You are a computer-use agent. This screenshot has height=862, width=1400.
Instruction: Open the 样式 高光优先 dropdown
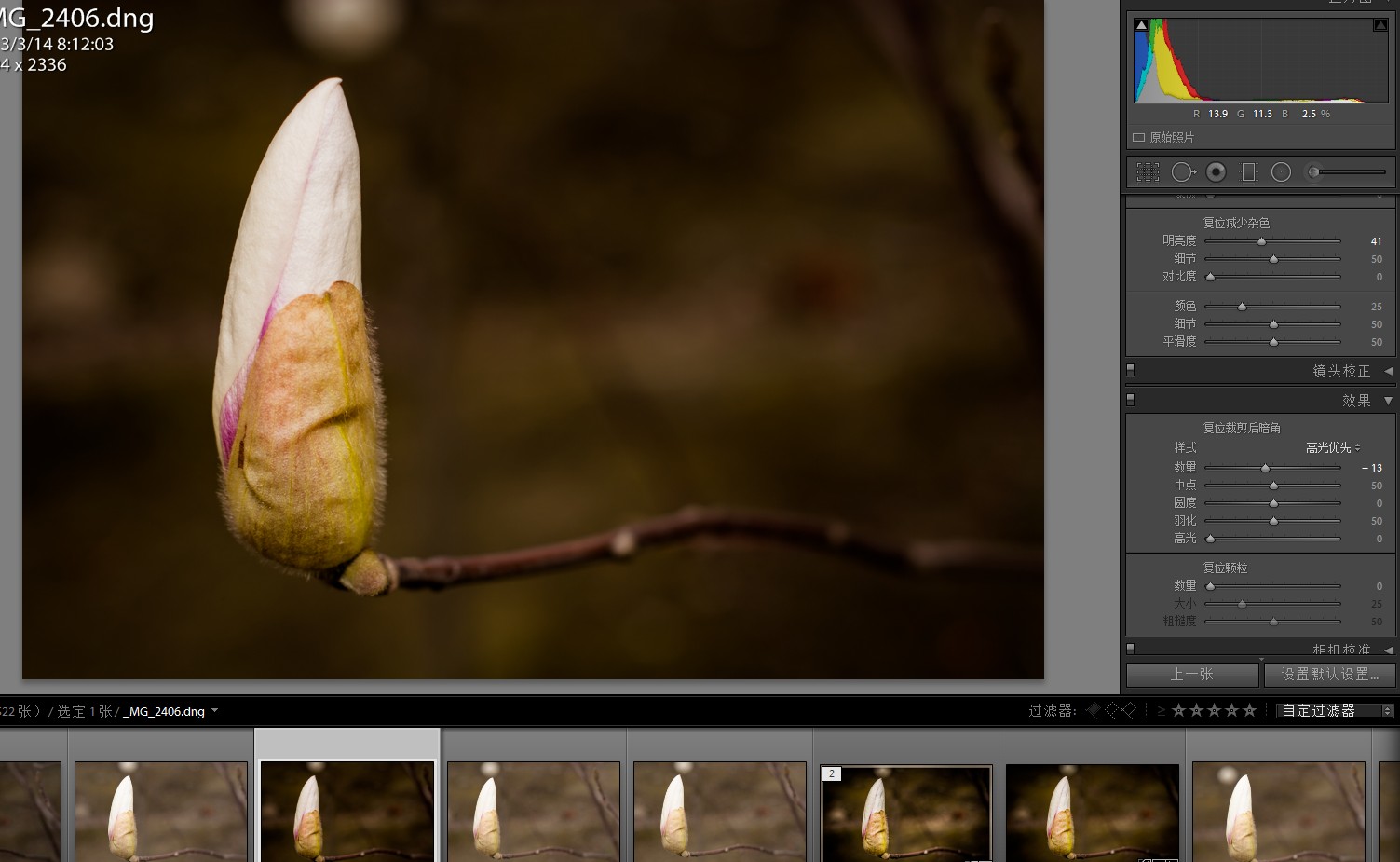point(1333,448)
